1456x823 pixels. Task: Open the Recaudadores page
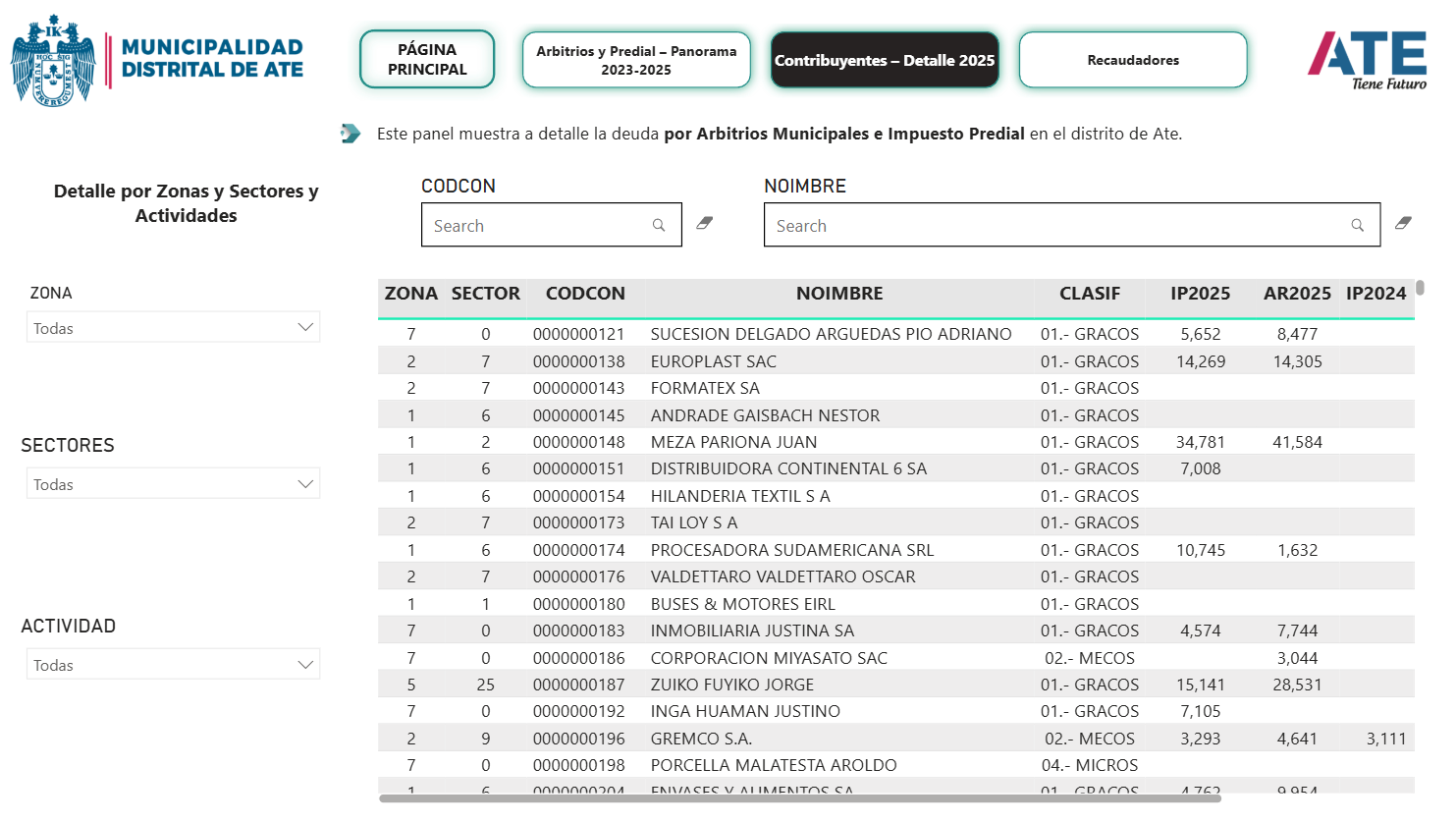[x=1133, y=60]
